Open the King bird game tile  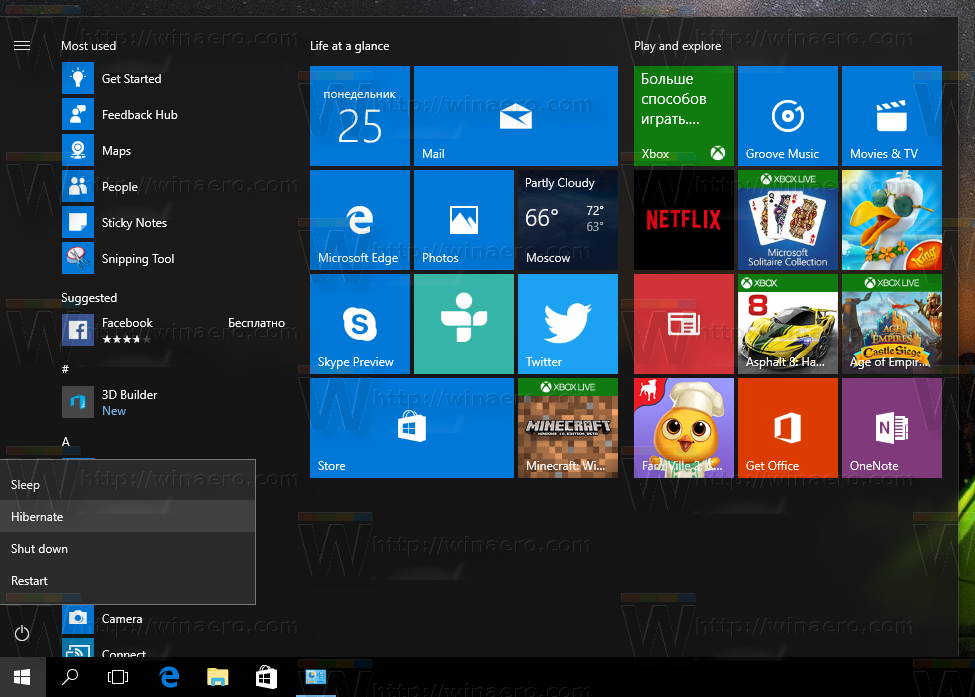coord(892,219)
